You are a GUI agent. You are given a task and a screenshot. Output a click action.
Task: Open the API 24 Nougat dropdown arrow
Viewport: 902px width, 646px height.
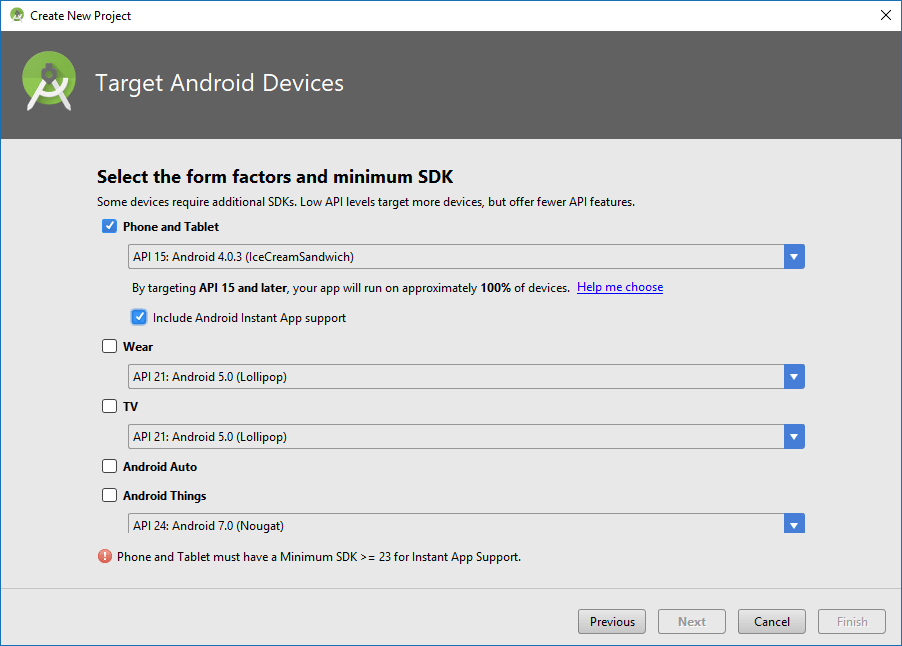pyautogui.click(x=794, y=524)
